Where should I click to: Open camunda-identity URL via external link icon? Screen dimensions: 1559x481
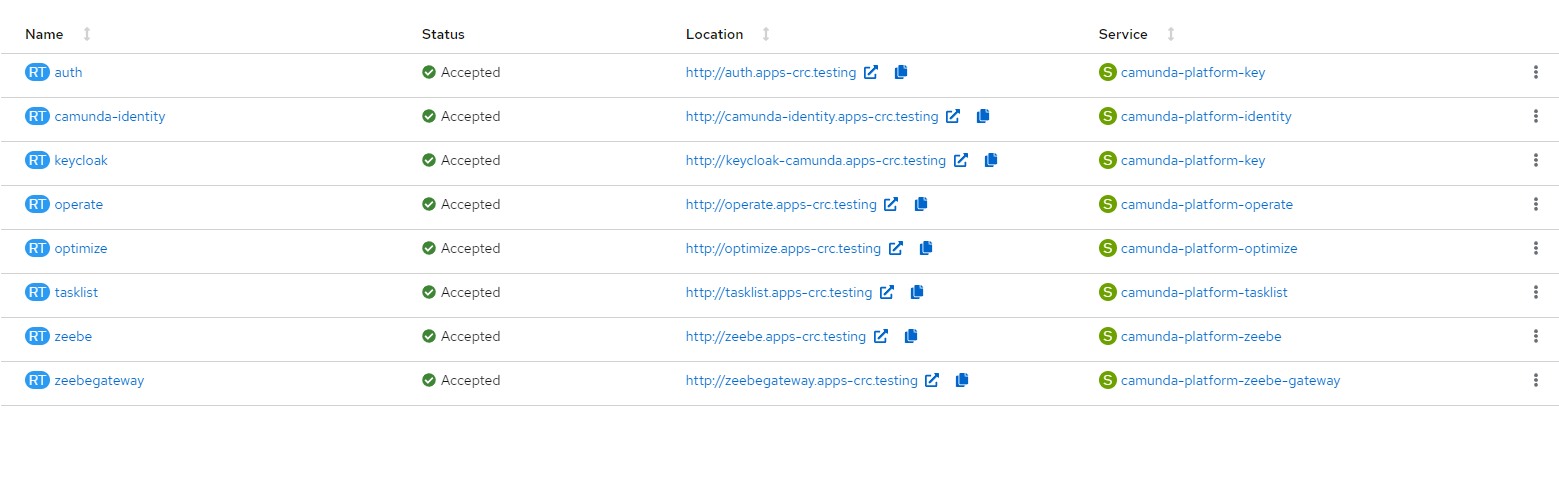pyautogui.click(x=953, y=116)
